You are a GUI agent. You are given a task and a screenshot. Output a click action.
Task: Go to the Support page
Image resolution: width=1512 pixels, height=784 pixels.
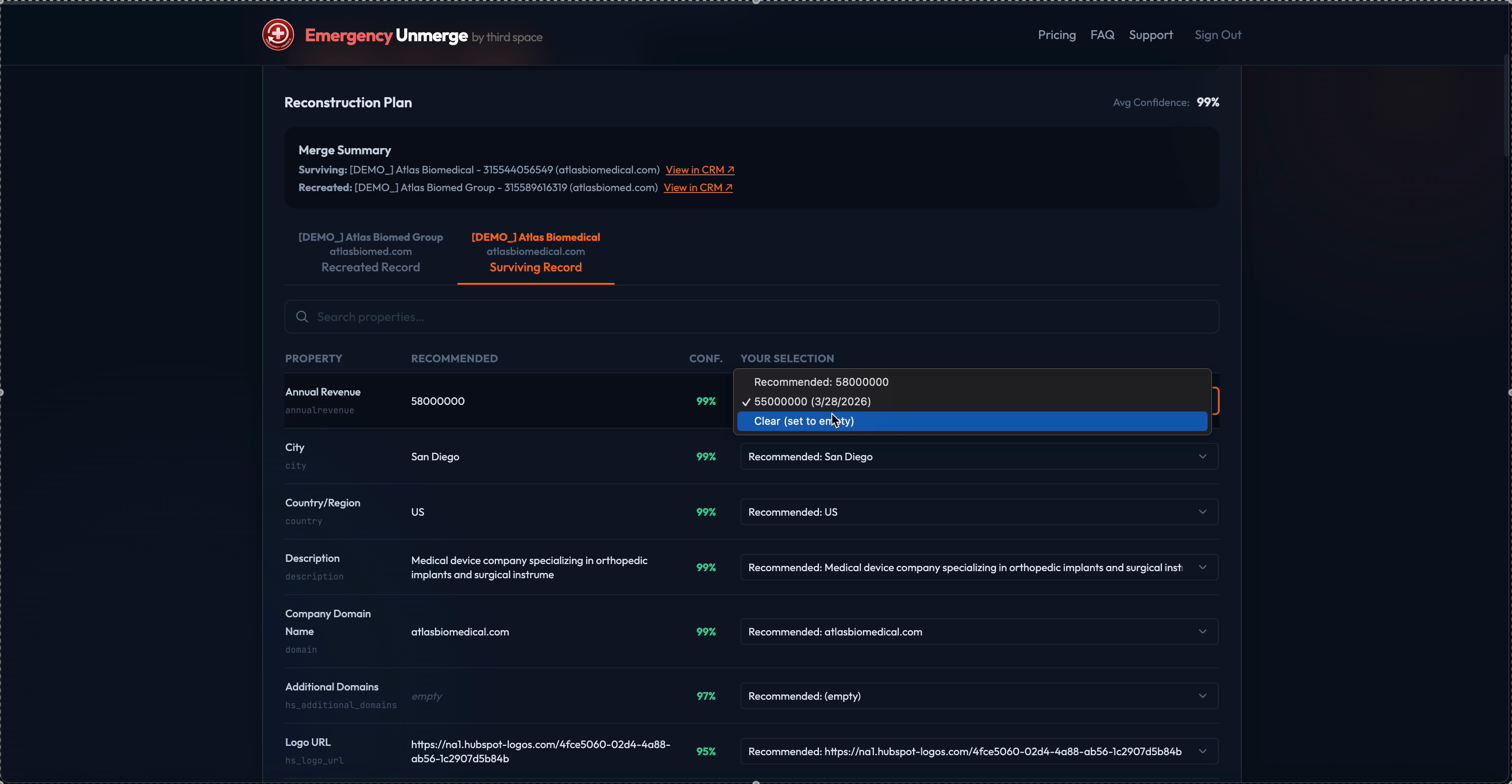pos(1151,35)
